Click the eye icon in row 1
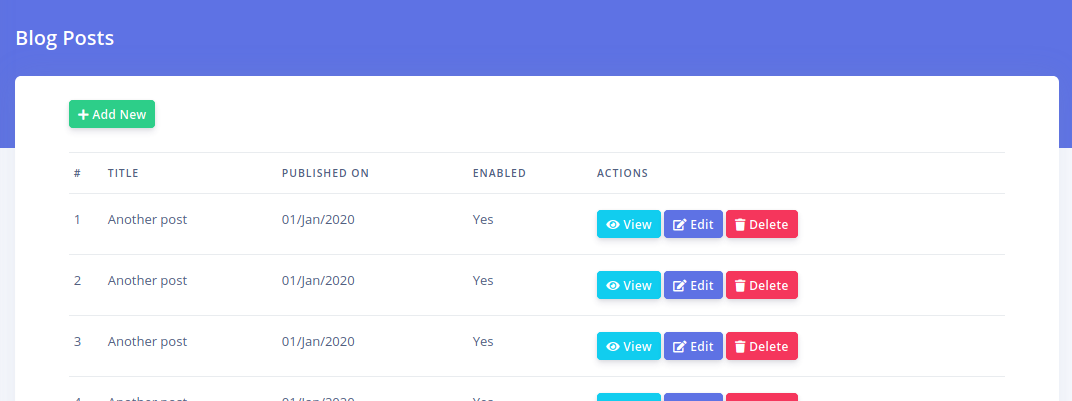The height and width of the screenshot is (401, 1072). click(x=613, y=225)
